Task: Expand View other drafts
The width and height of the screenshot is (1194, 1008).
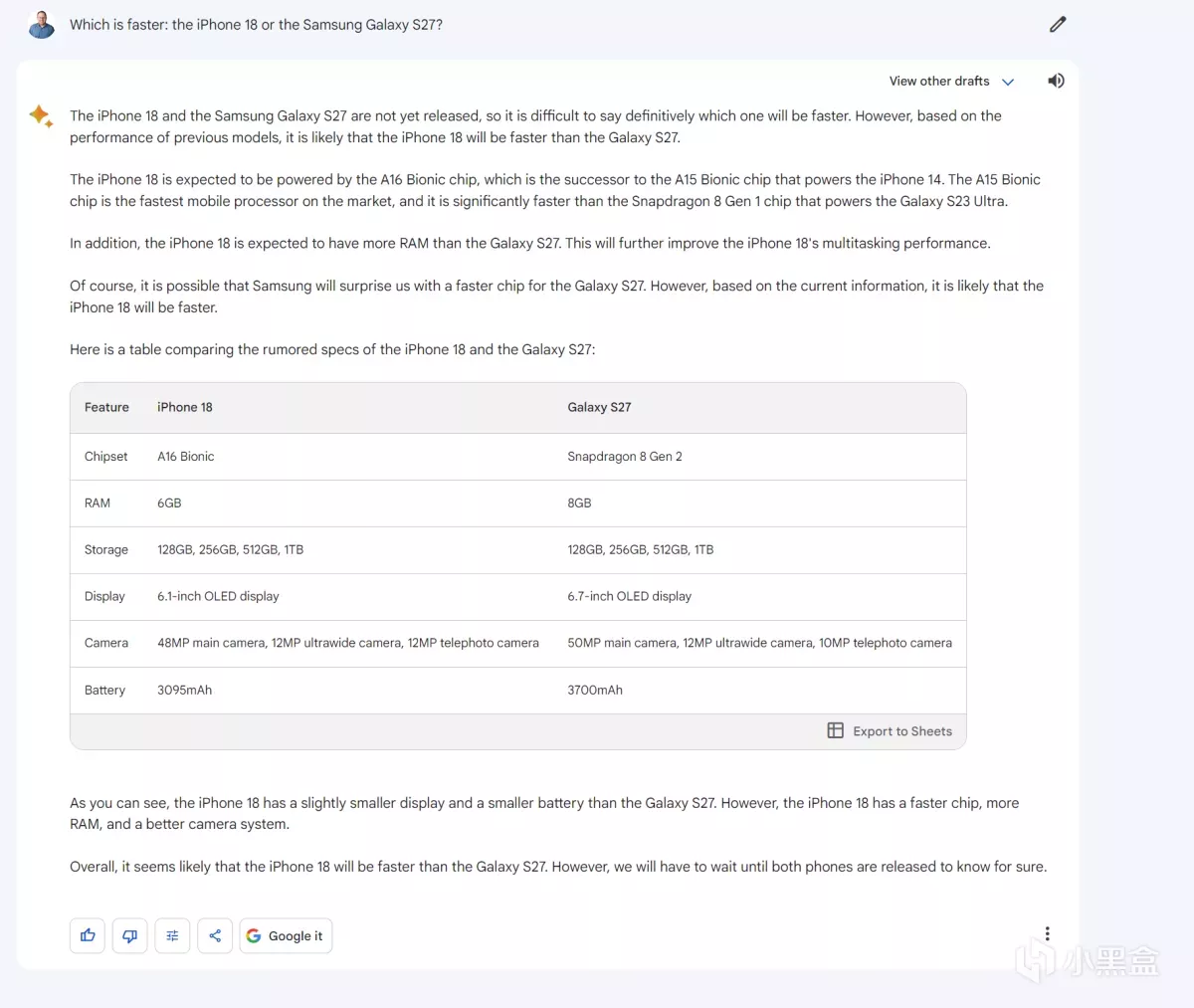Action: 951,82
